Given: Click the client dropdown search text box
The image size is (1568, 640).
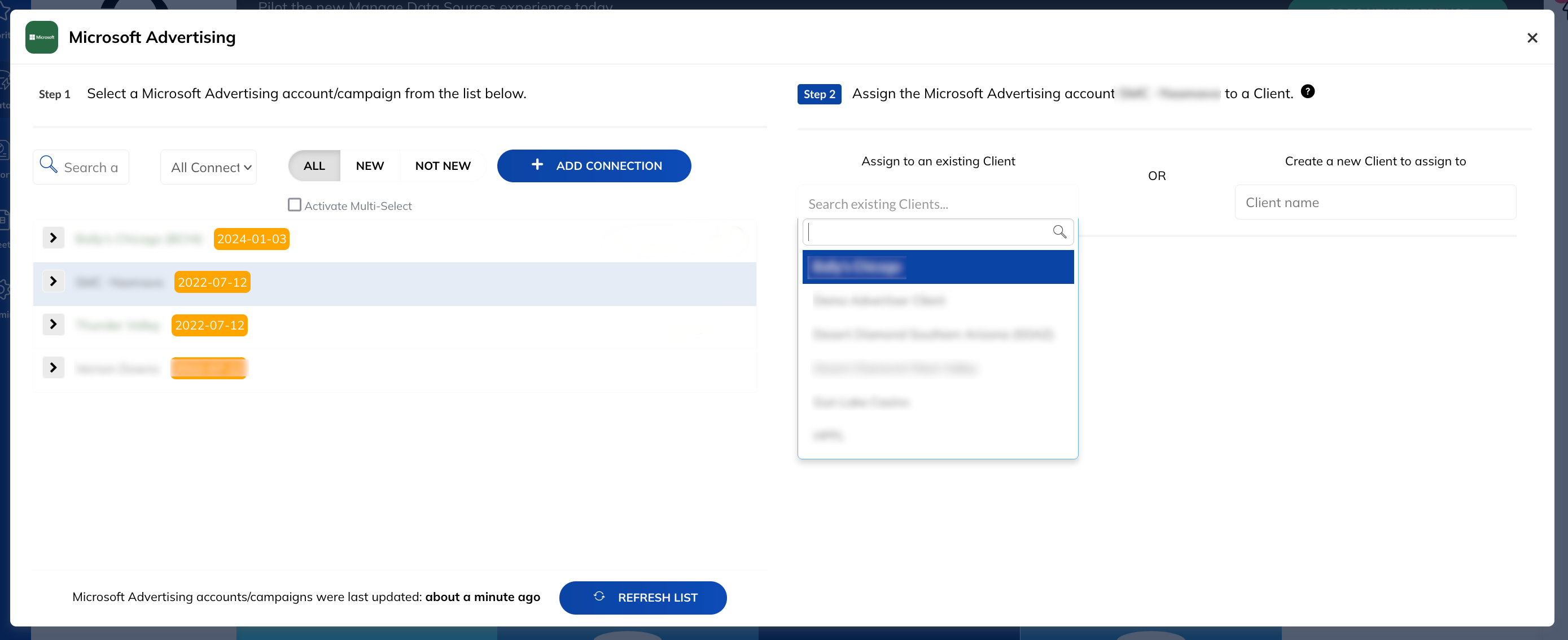Looking at the screenshot, I should (x=938, y=232).
